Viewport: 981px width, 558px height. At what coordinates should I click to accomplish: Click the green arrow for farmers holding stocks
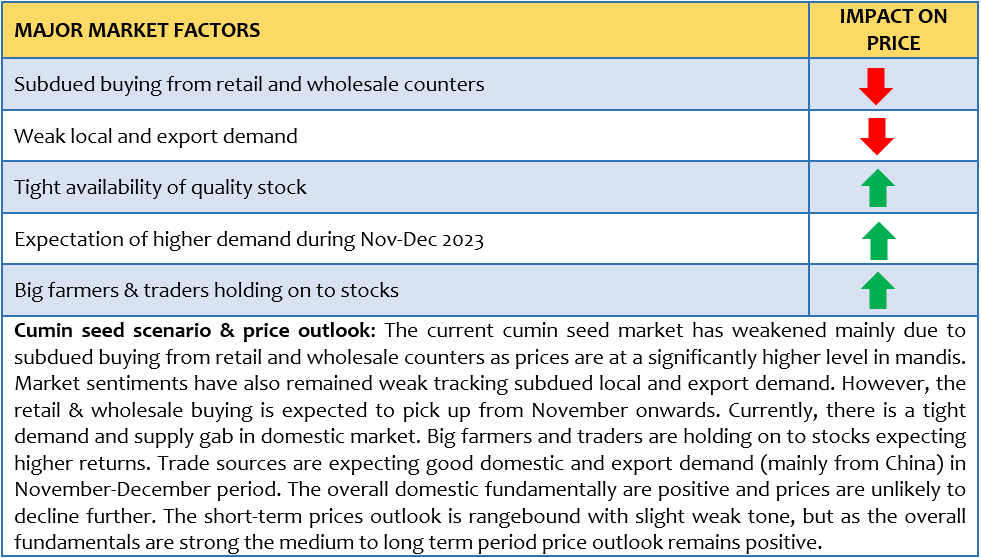(878, 290)
